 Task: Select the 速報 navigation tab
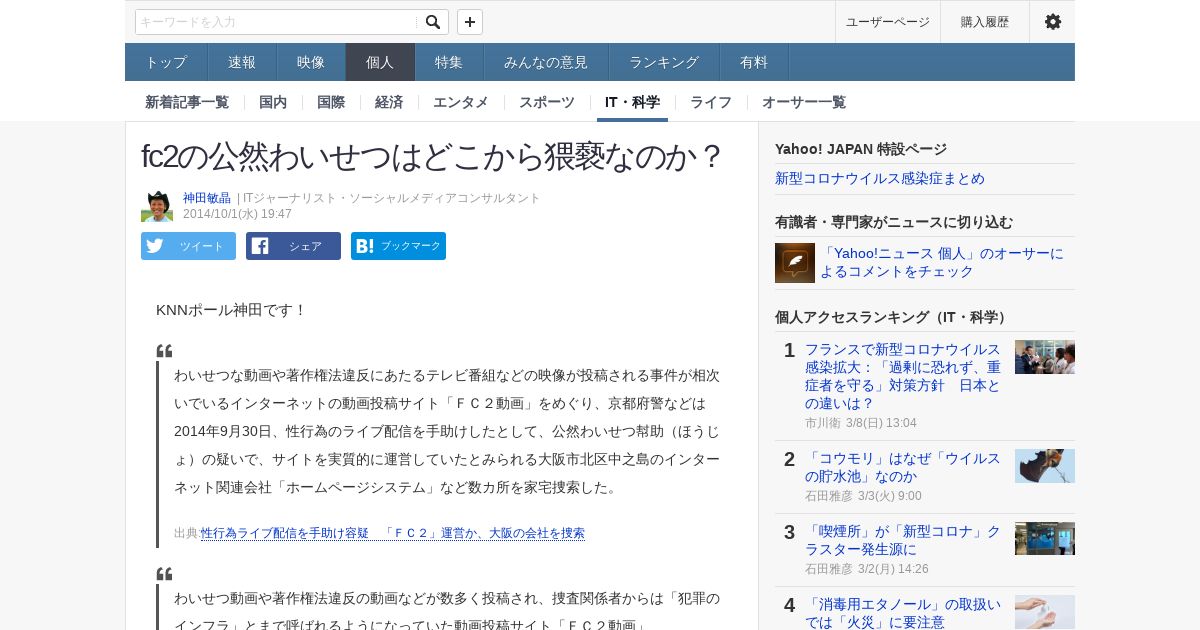[x=242, y=62]
